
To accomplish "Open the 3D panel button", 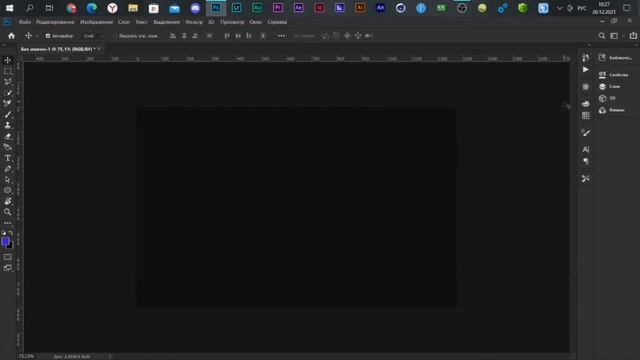I will (x=607, y=98).
